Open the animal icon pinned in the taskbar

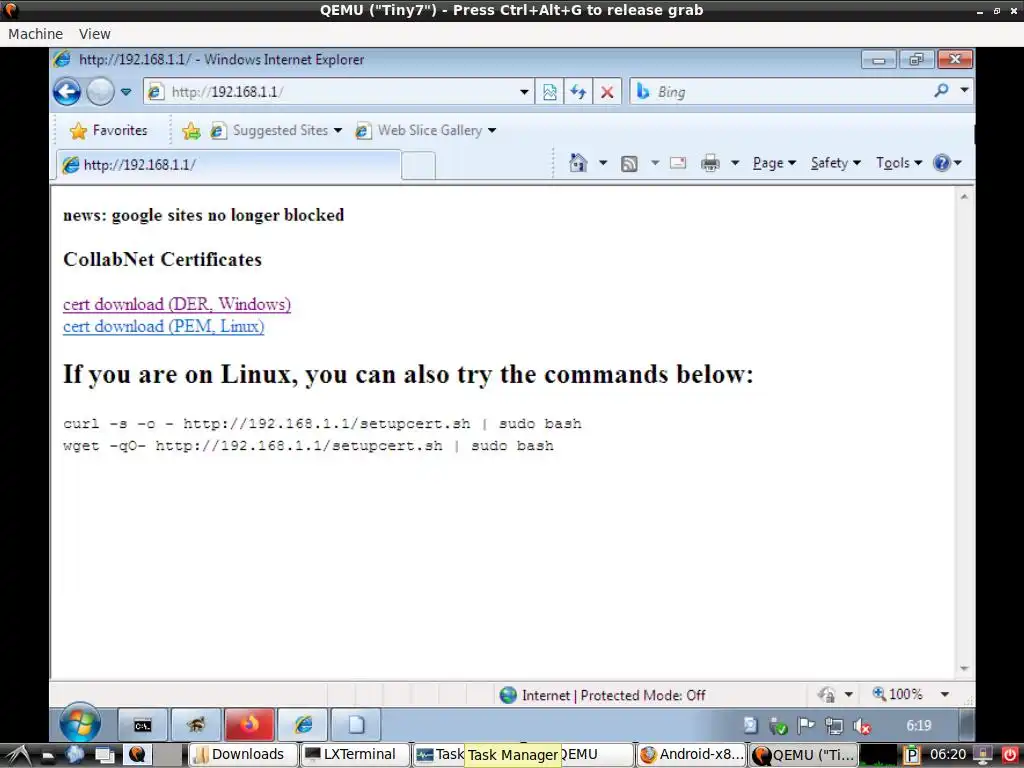pyautogui.click(x=196, y=726)
